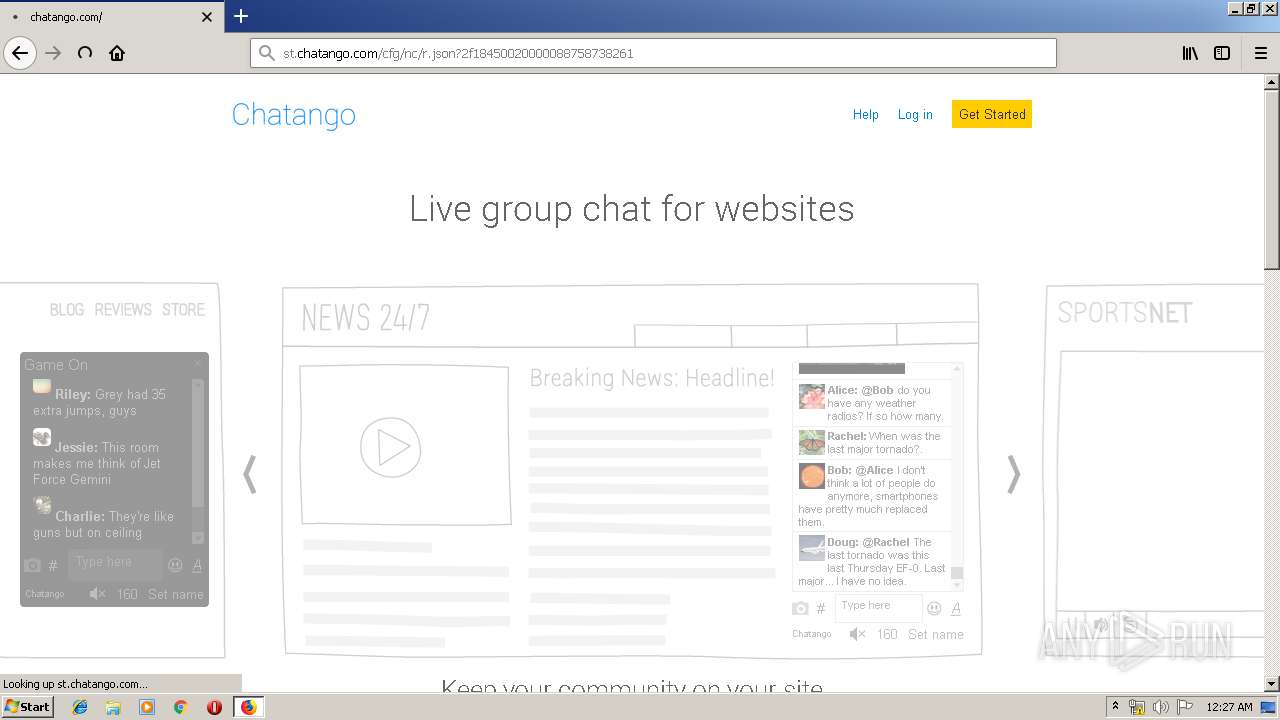
Task: Click the News chat box scrollbar
Action: pos(957,476)
